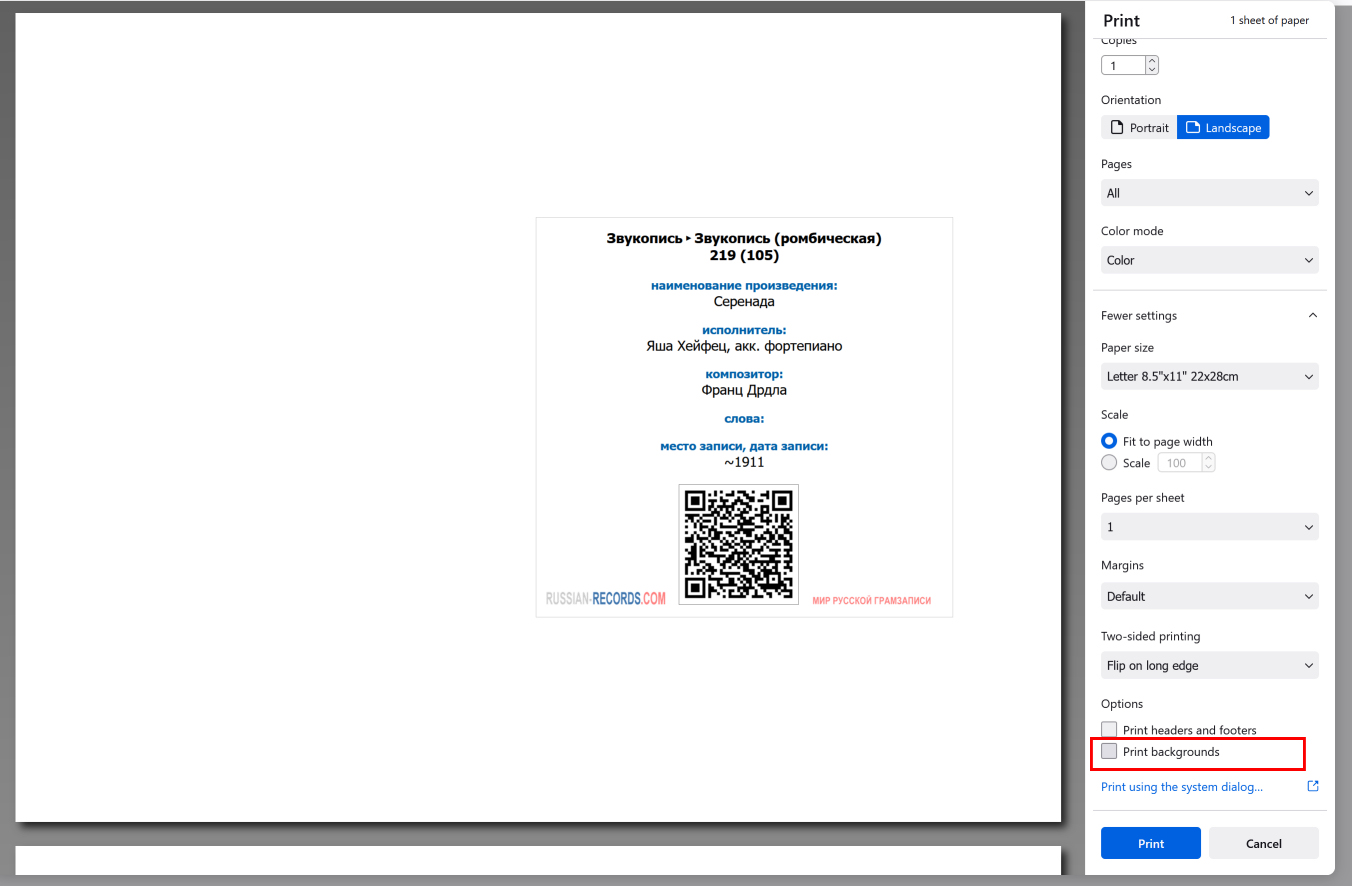The height and width of the screenshot is (886, 1352).
Task: Open the Margins dropdown set to Default
Action: click(x=1210, y=596)
